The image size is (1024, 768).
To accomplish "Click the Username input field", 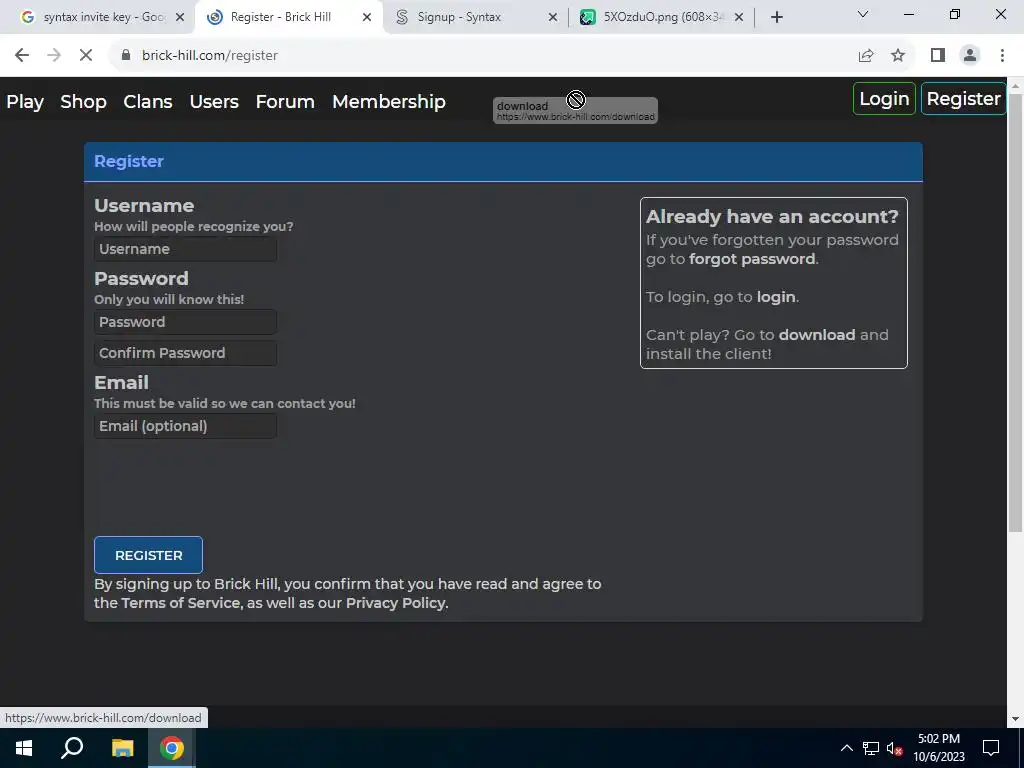I will click(185, 249).
